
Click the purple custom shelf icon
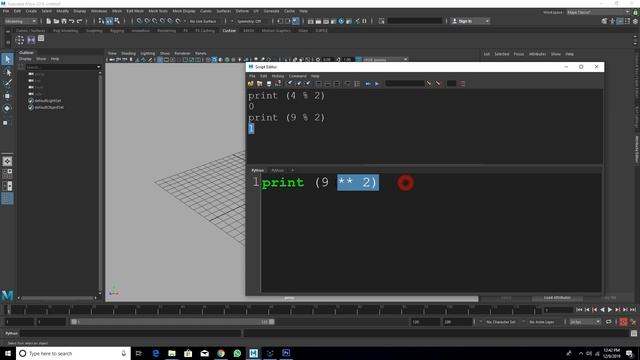click(x=31, y=40)
